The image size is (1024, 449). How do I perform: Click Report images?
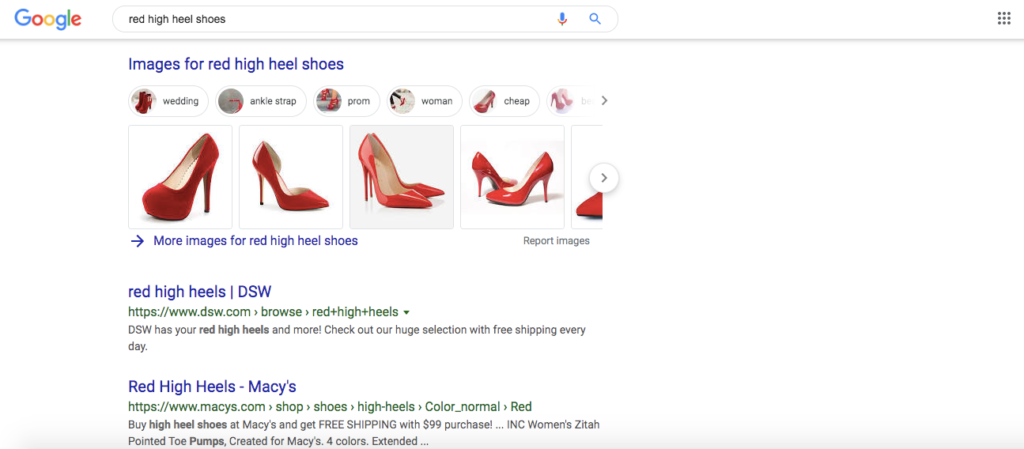556,241
